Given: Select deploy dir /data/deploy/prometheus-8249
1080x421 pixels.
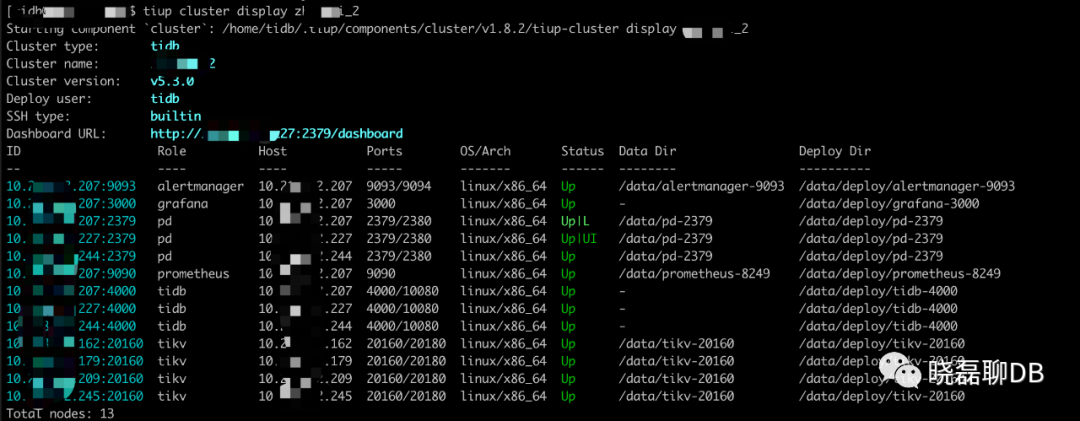Looking at the screenshot, I should pyautogui.click(x=900, y=274).
